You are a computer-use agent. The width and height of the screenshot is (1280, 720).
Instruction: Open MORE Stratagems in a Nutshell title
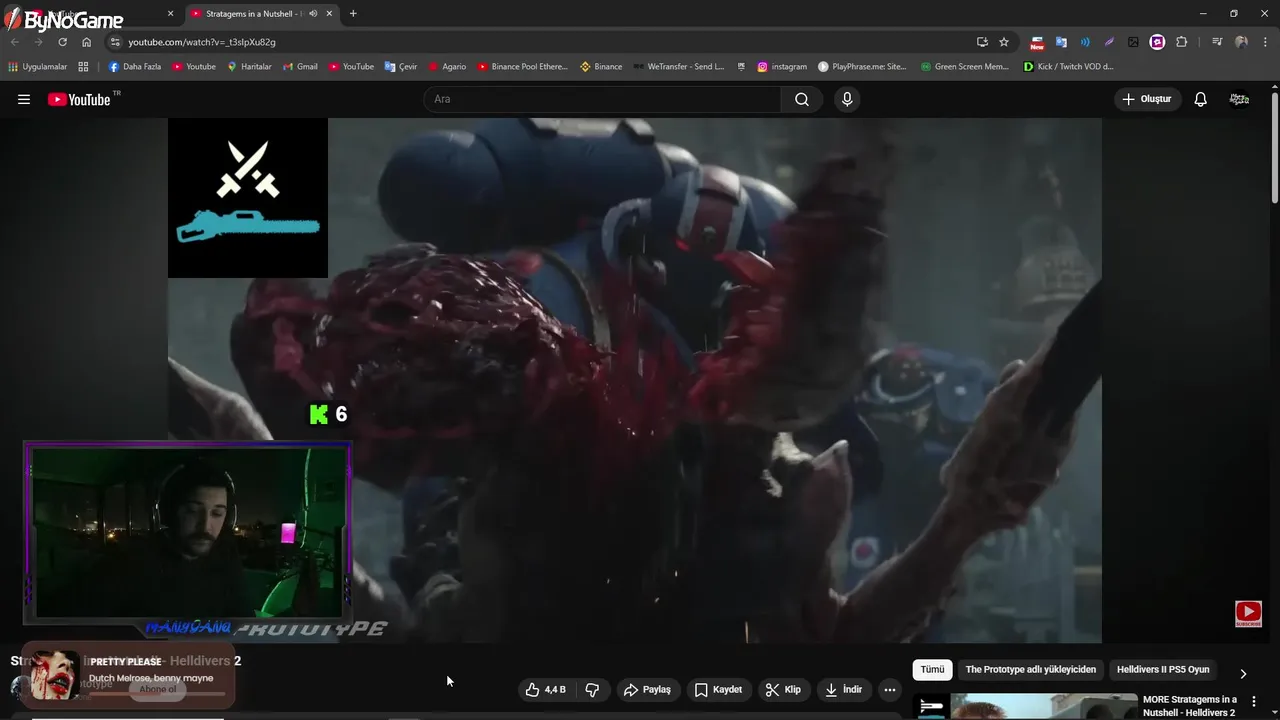click(1190, 705)
